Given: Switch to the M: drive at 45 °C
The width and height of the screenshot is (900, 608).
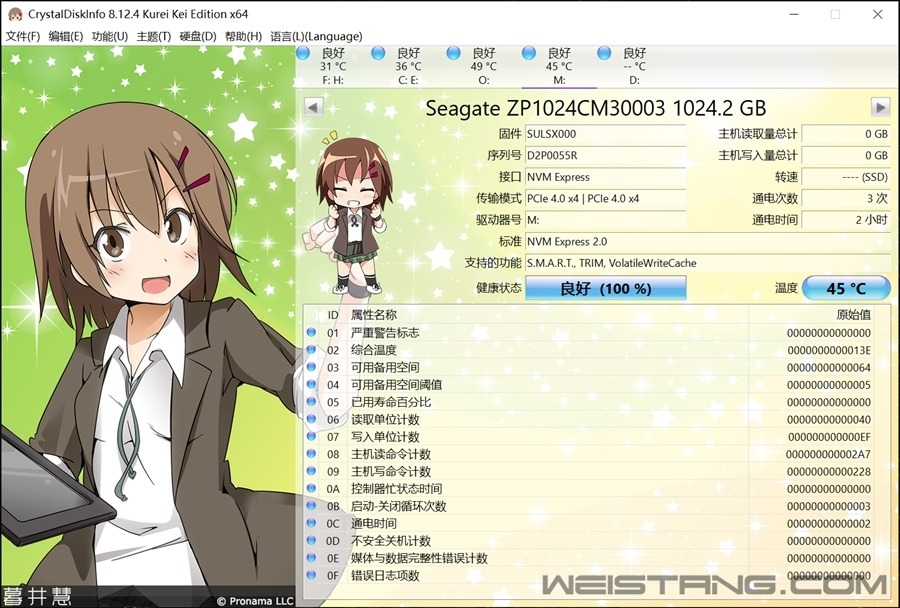Looking at the screenshot, I should pyautogui.click(x=558, y=66).
